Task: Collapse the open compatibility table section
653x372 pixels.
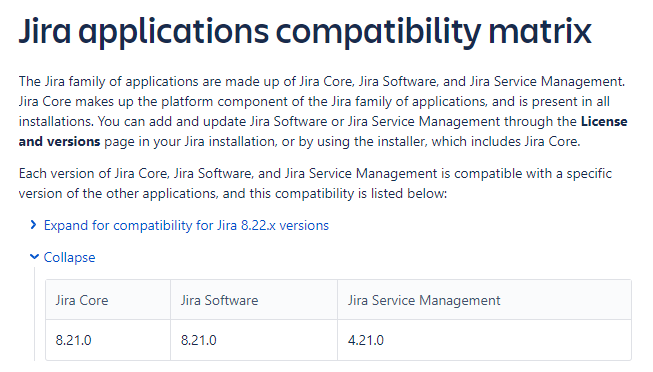Action: [70, 257]
